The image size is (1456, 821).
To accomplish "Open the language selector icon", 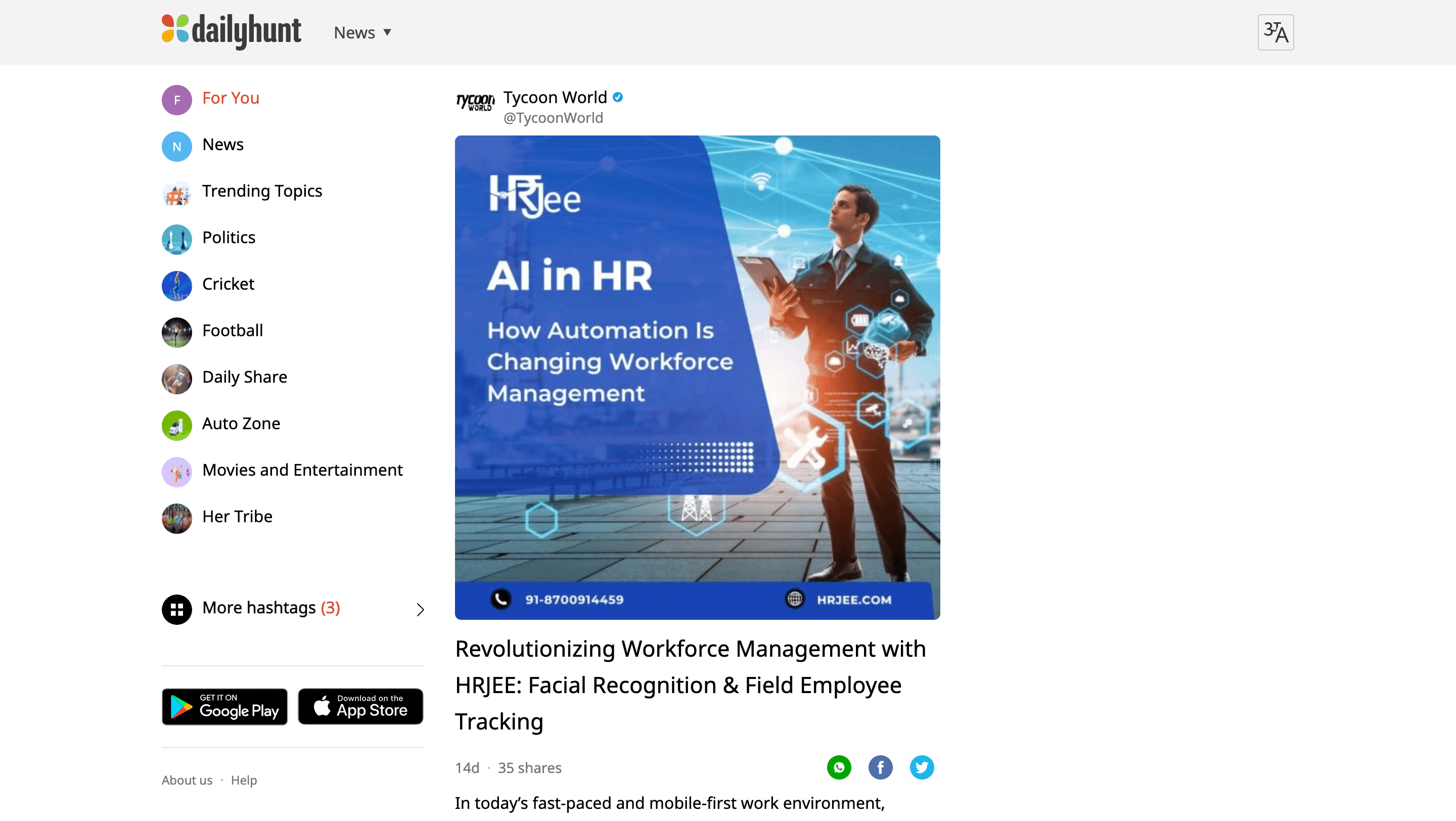I will [1275, 32].
